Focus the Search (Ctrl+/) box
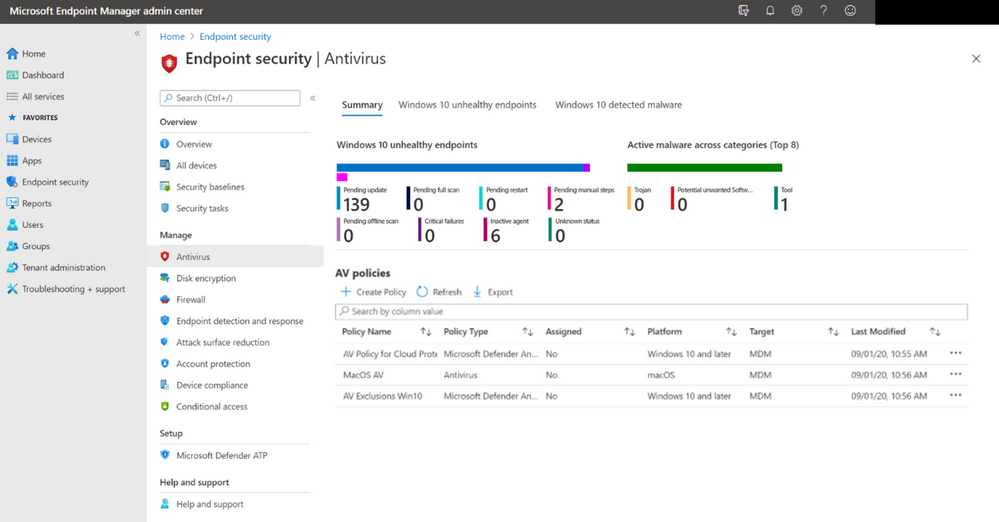The width and height of the screenshot is (999, 522). [x=230, y=98]
